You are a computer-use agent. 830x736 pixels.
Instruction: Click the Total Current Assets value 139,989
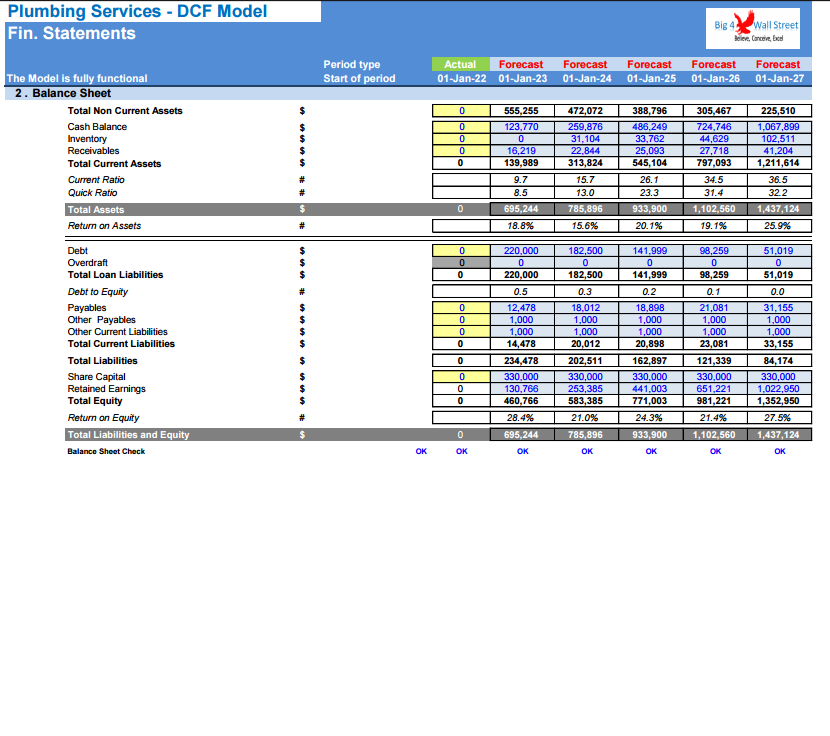coord(522,163)
